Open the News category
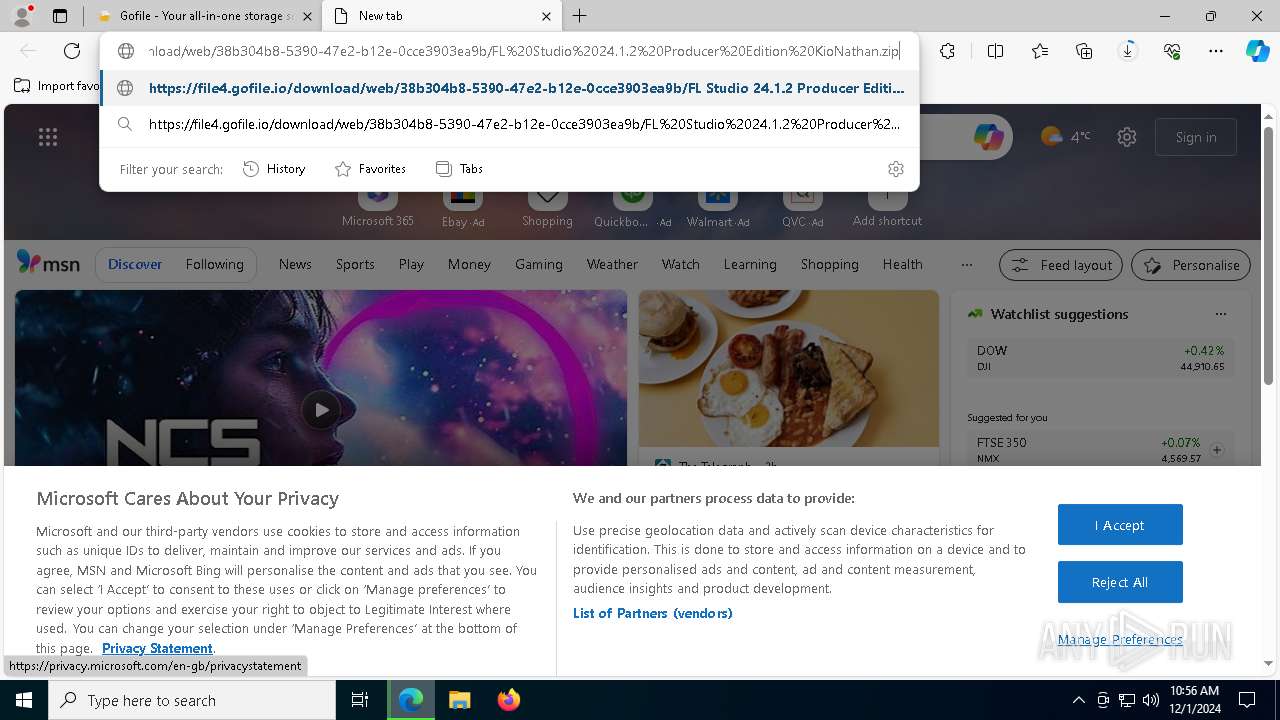 point(295,264)
